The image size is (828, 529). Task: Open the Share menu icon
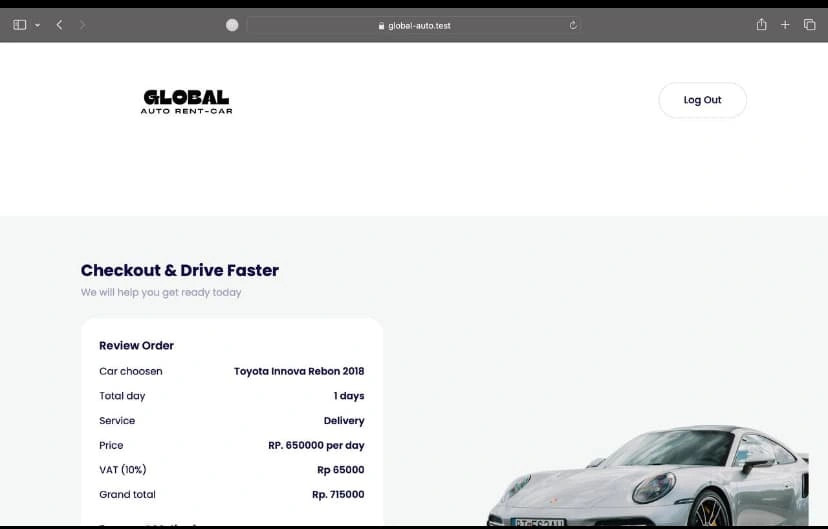click(x=761, y=24)
